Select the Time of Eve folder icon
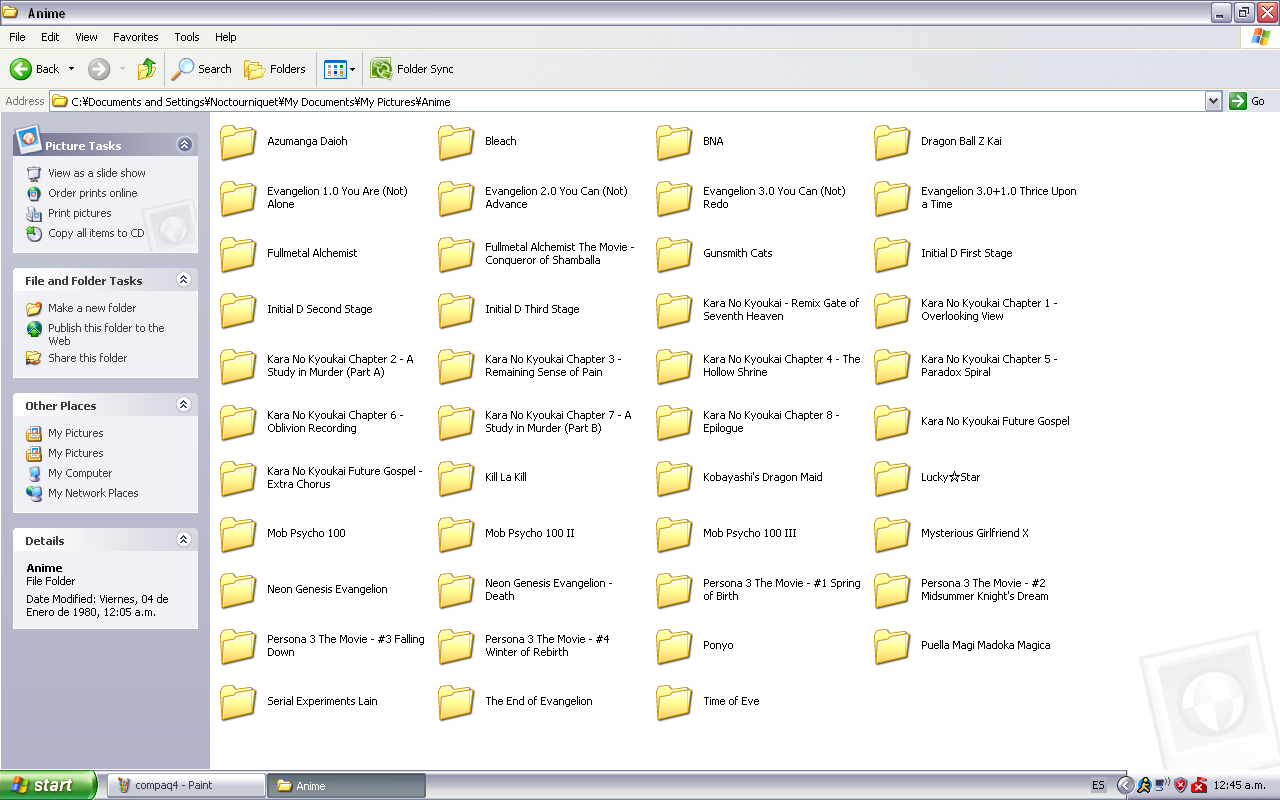This screenshot has width=1280, height=800. [674, 702]
